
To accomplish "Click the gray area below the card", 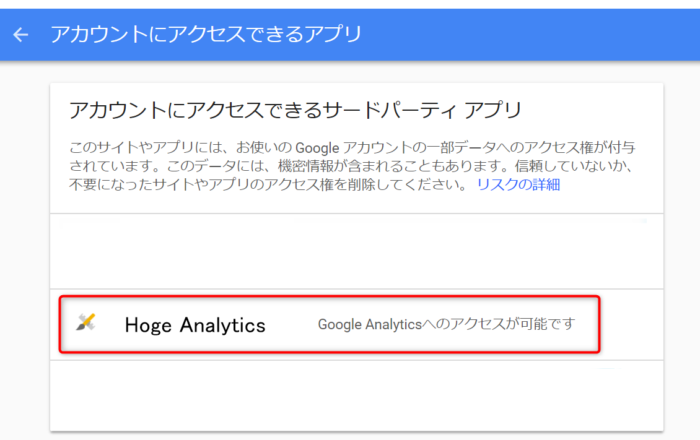I will 356,436.
